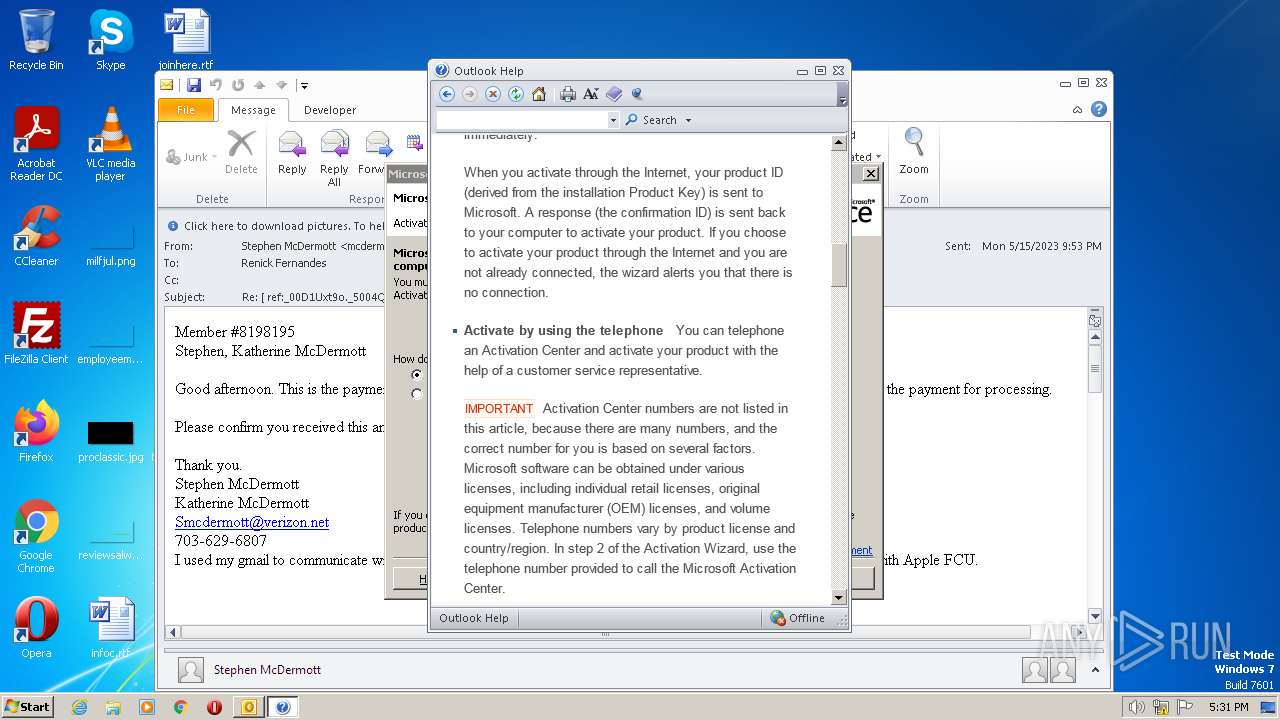Screen dimensions: 1280x720
Task: Click the Search button in Outlook Help
Action: (x=651, y=120)
